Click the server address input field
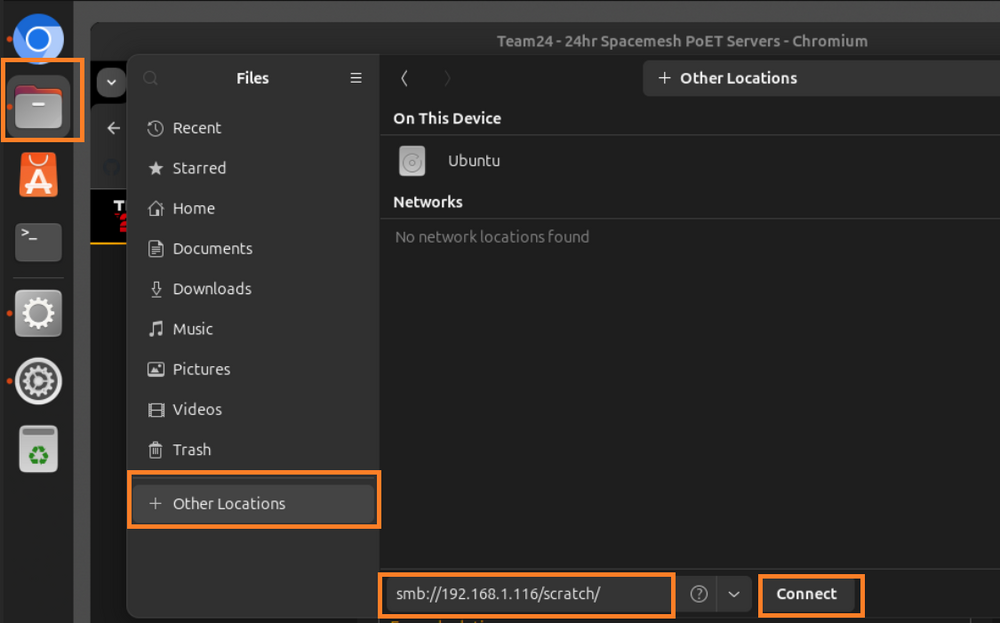The width and height of the screenshot is (1000, 623). coord(527,594)
